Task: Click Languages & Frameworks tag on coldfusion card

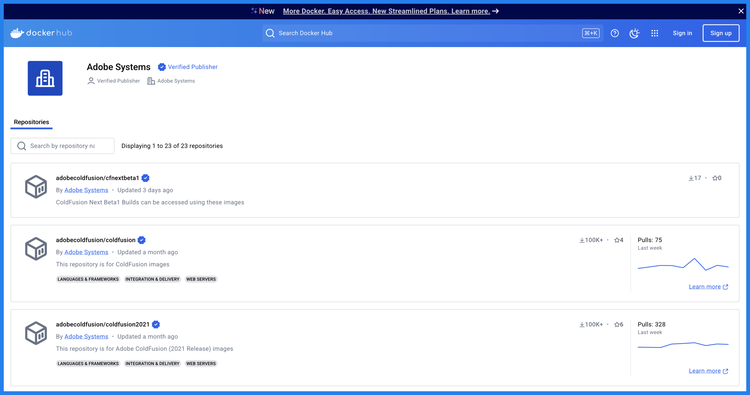Action: 88,279
